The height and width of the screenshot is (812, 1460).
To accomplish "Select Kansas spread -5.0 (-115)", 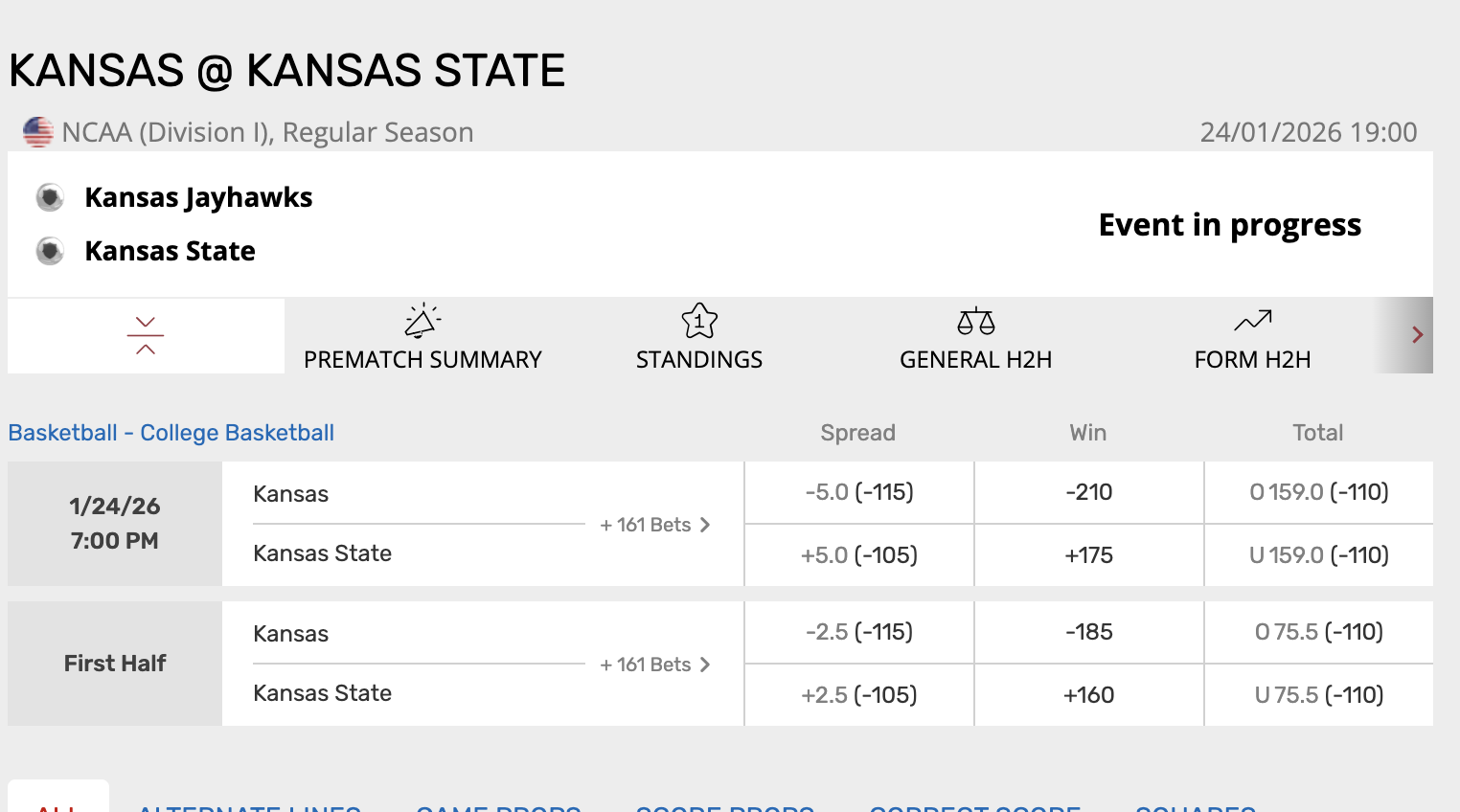I will pos(859,492).
